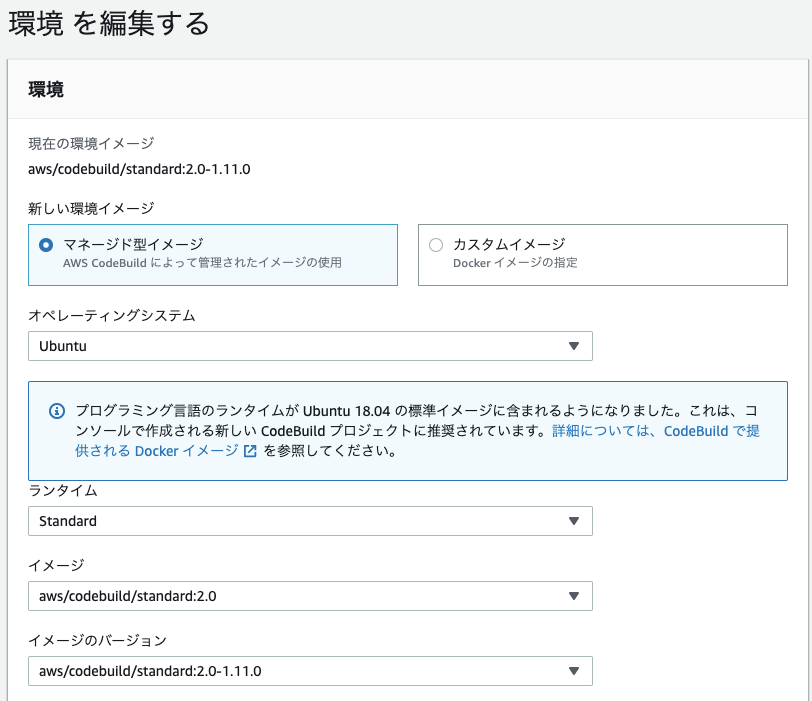
Task: Click the arrow on the Standard runtime dropdown
Action: click(x=574, y=521)
